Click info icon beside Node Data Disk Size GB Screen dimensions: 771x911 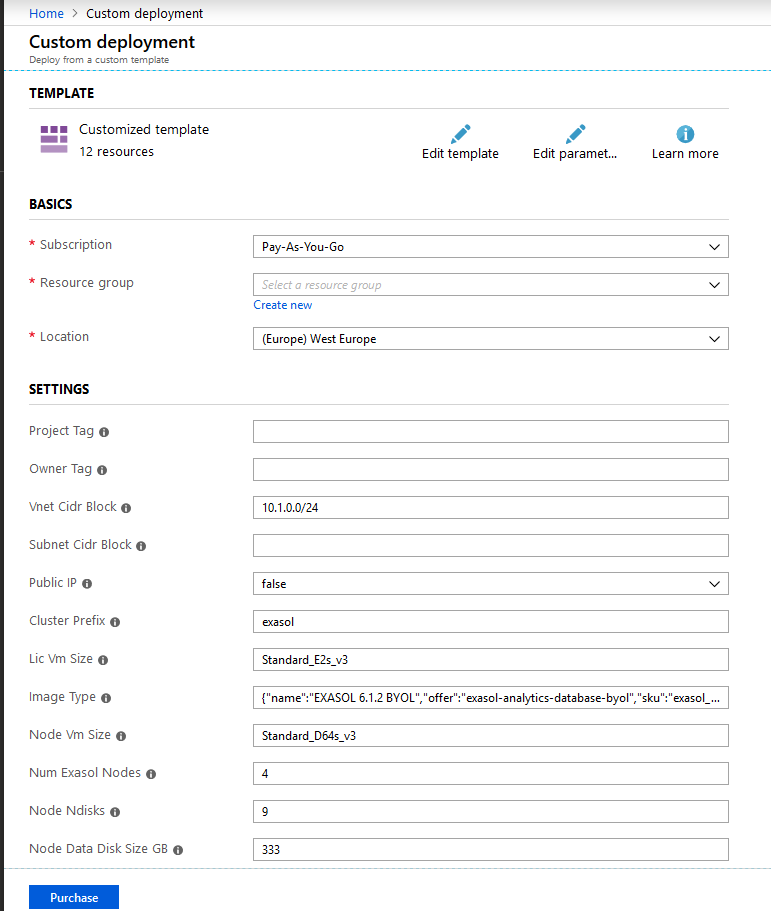178,850
